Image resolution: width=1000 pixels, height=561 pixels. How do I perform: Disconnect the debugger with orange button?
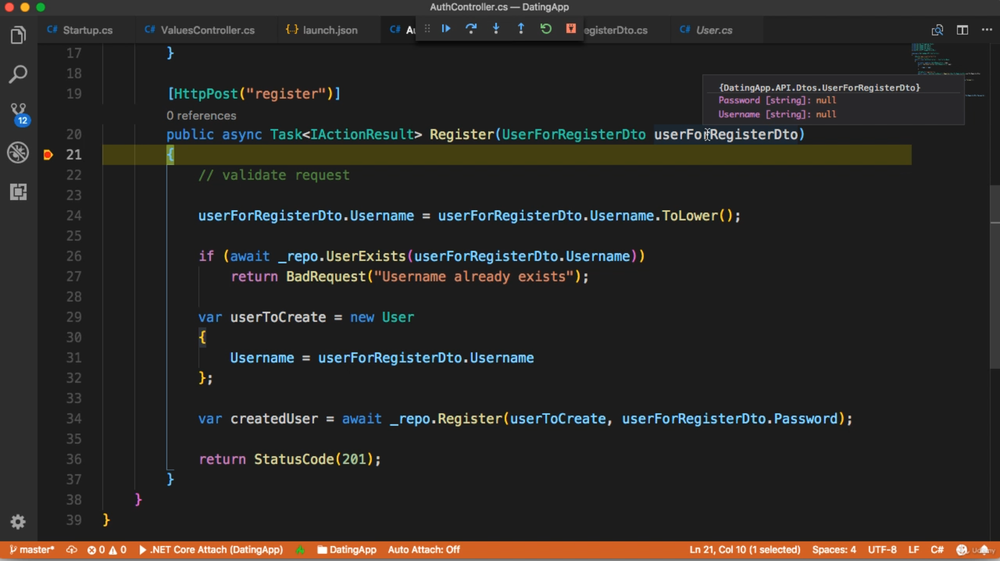571,29
